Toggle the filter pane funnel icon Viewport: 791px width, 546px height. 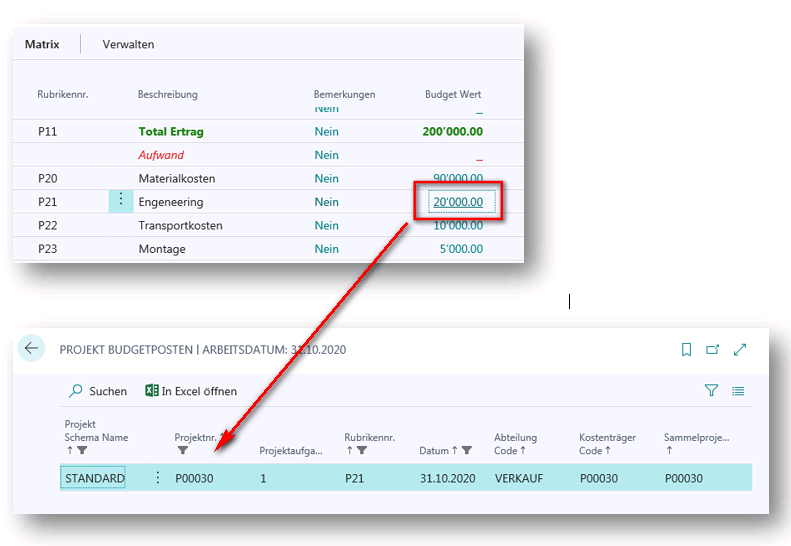pos(711,391)
